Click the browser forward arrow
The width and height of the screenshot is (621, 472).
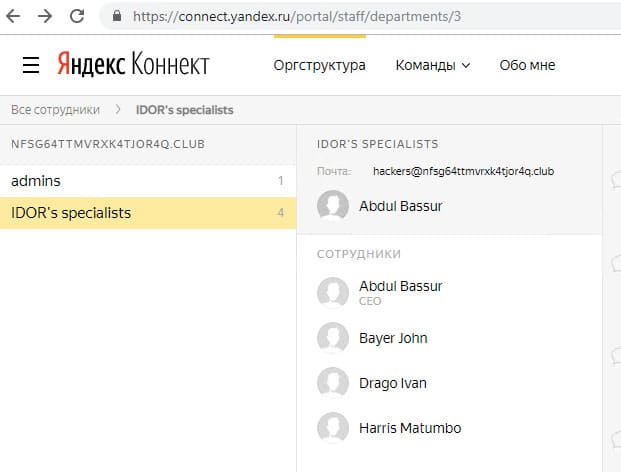click(45, 16)
